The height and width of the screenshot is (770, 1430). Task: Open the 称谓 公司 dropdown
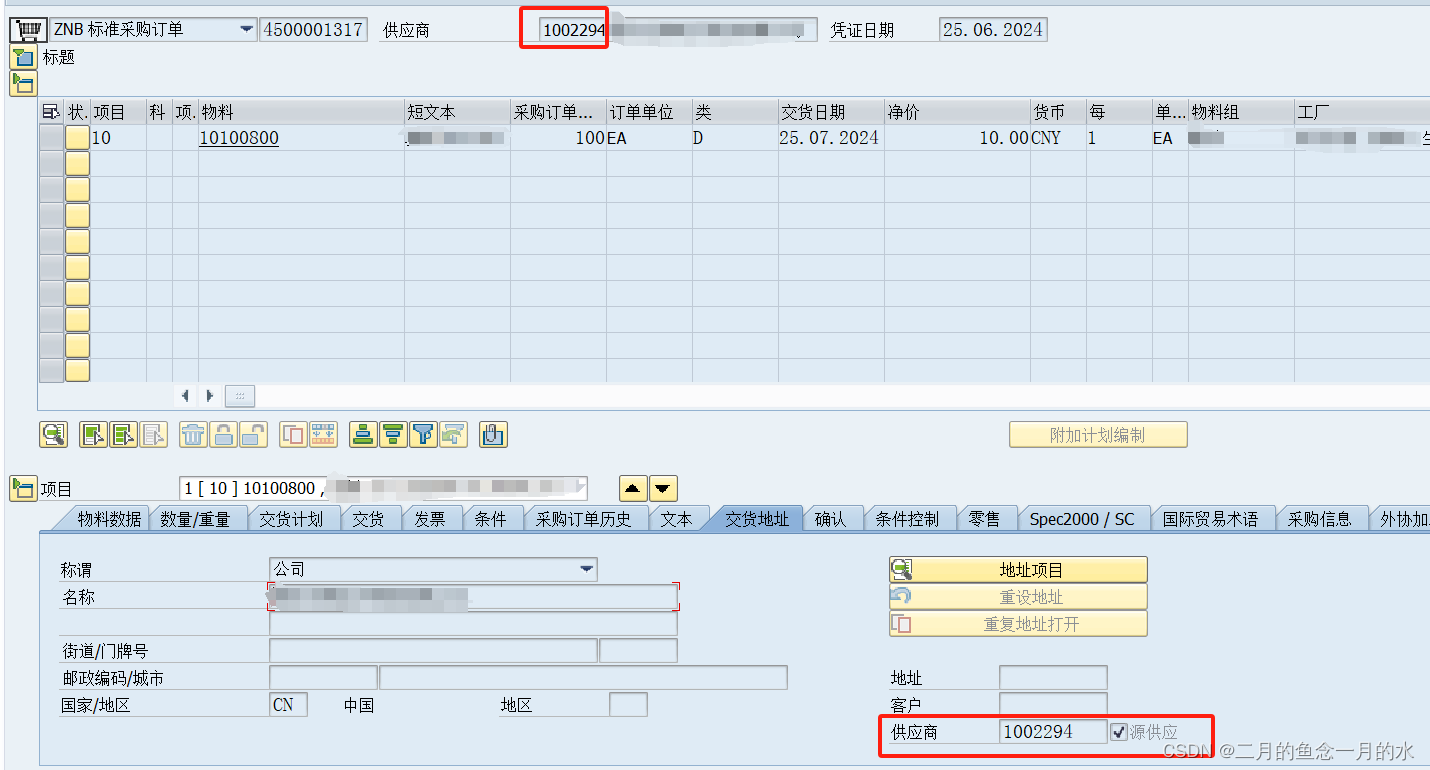(586, 569)
